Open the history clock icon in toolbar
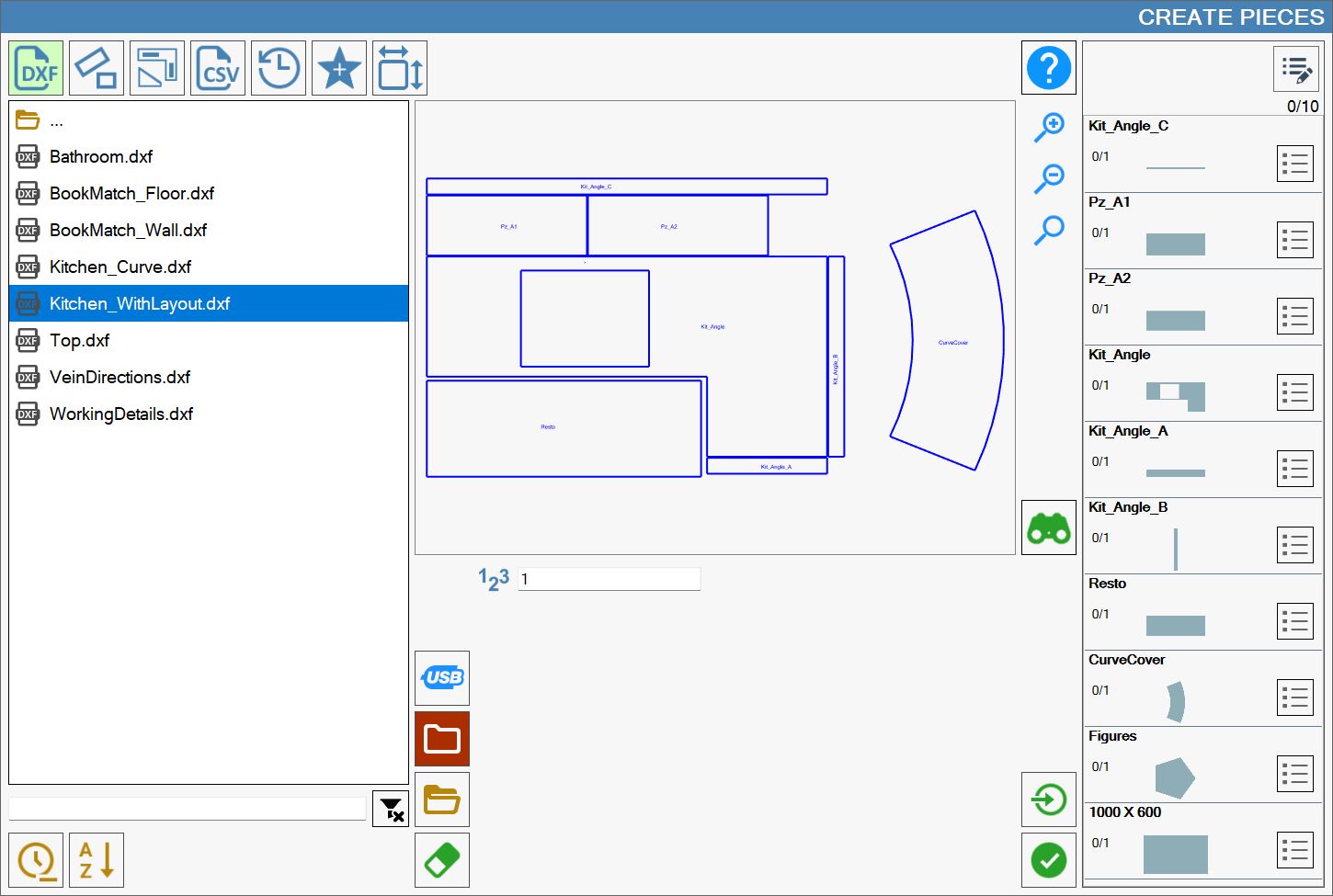Image resolution: width=1333 pixels, height=896 pixels. 279,68
